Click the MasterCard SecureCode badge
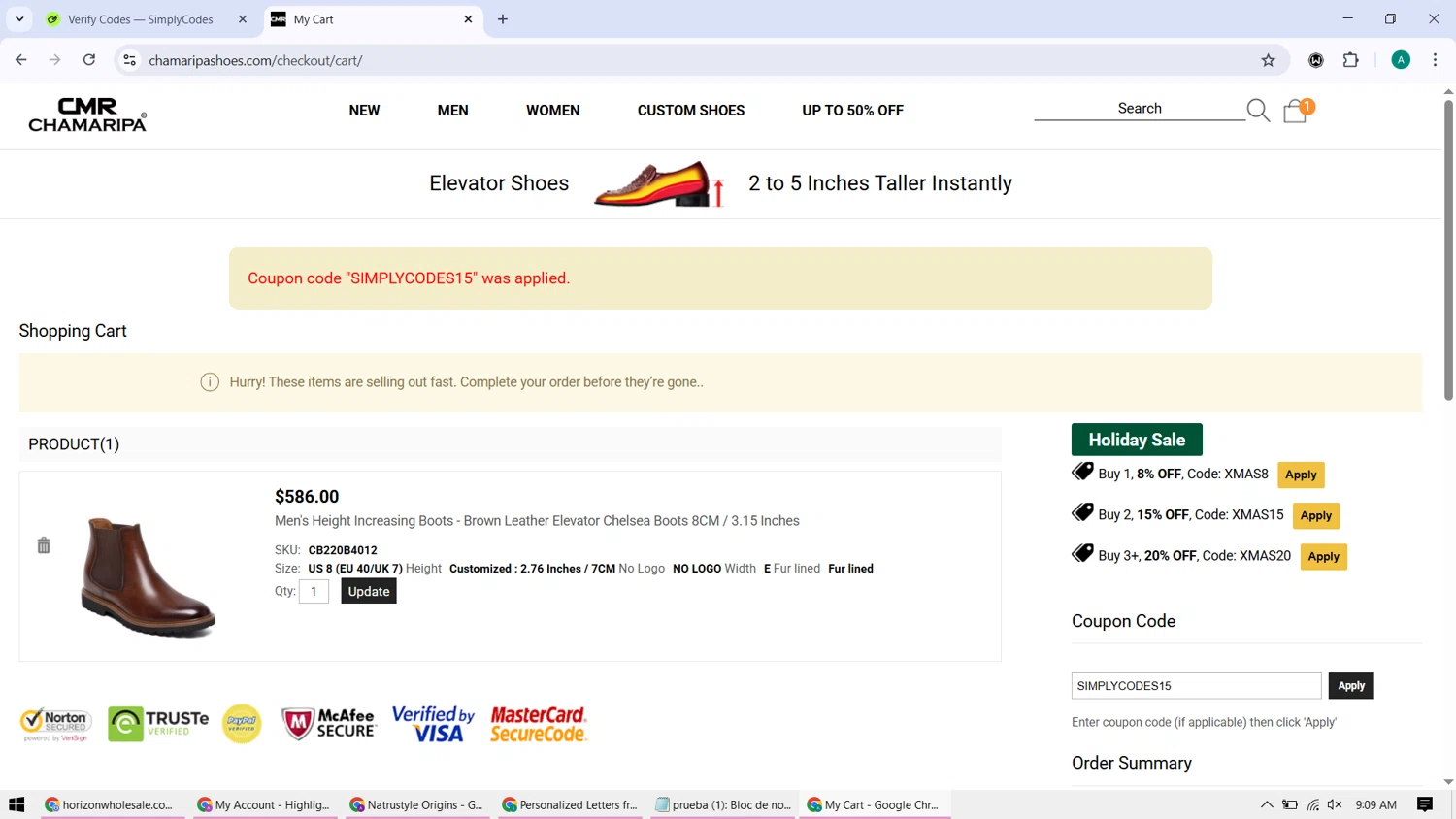Viewport: 1456px width, 819px height. click(539, 724)
